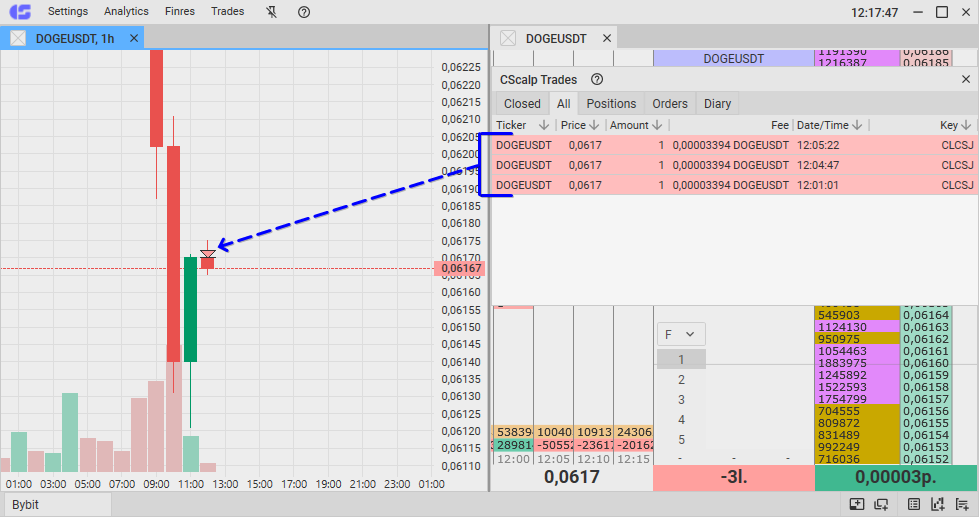Click the Bybit exchange button
Image resolution: width=979 pixels, height=517 pixels.
pyautogui.click(x=26, y=504)
